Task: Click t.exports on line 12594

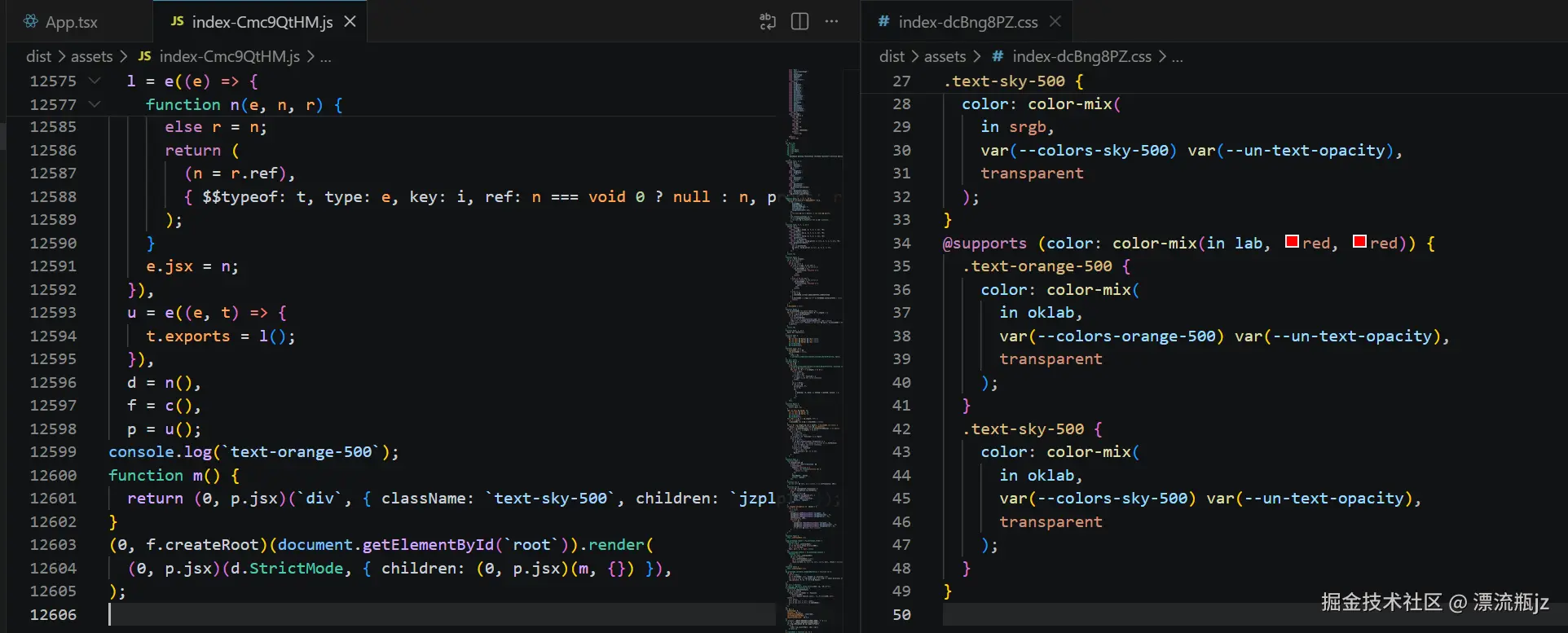Action: coord(187,336)
